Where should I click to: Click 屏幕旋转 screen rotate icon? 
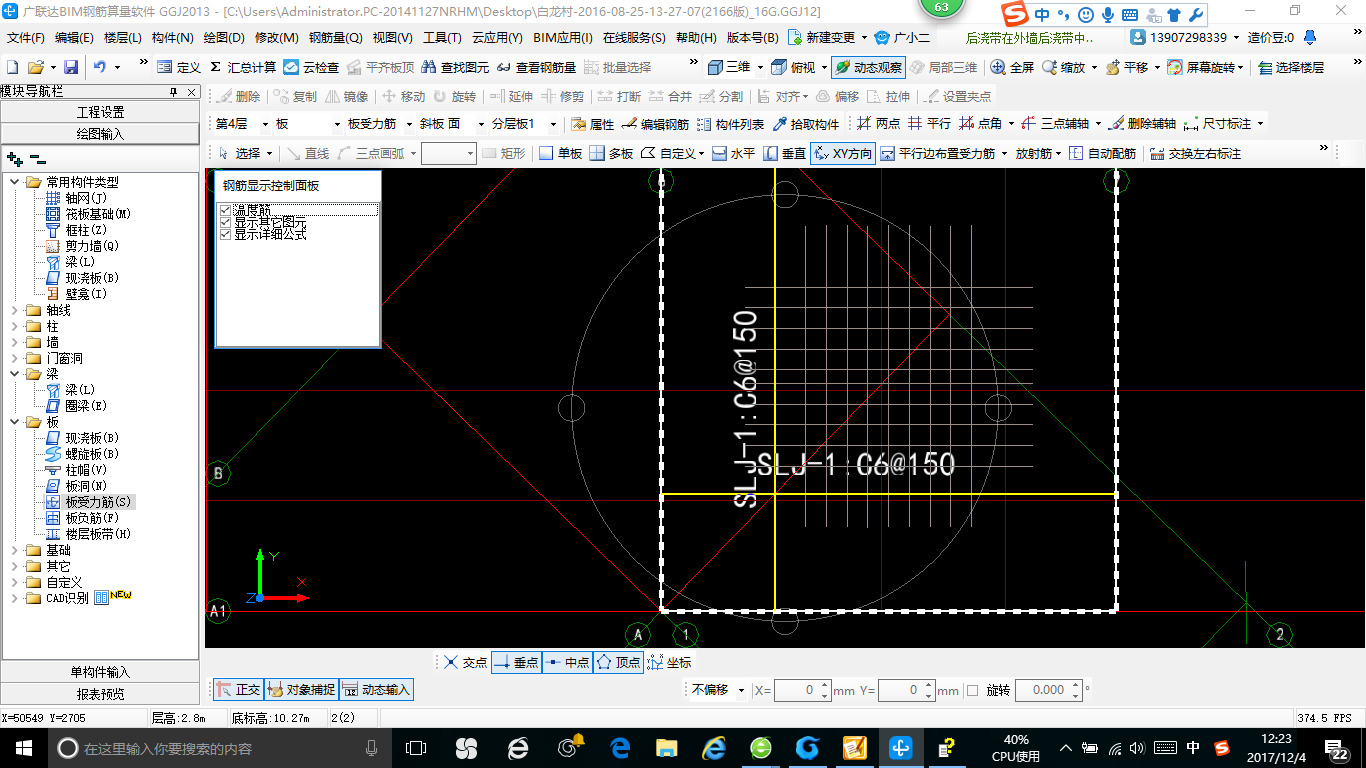click(1175, 67)
